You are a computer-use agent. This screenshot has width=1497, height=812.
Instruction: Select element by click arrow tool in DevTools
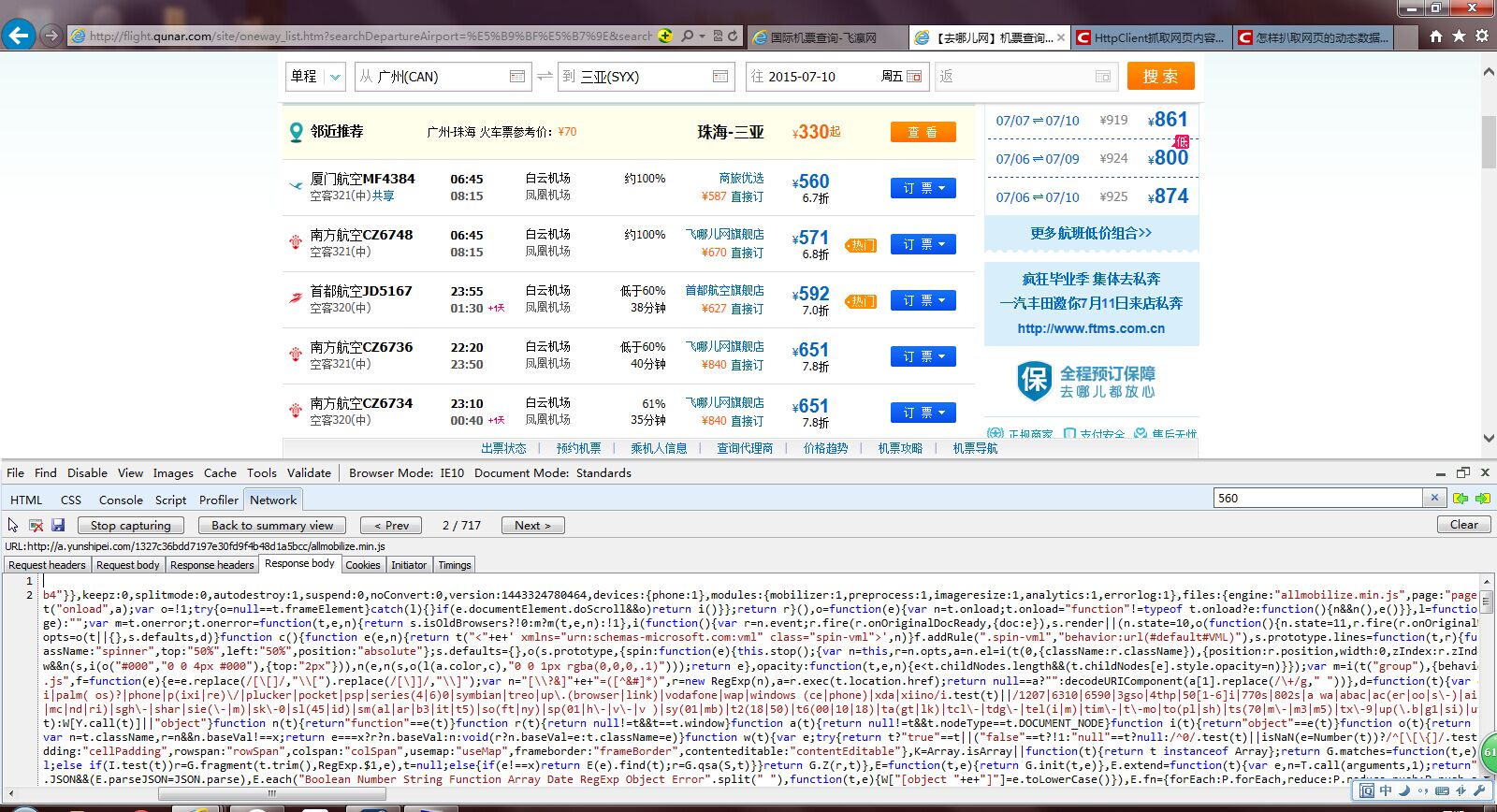pos(13,525)
